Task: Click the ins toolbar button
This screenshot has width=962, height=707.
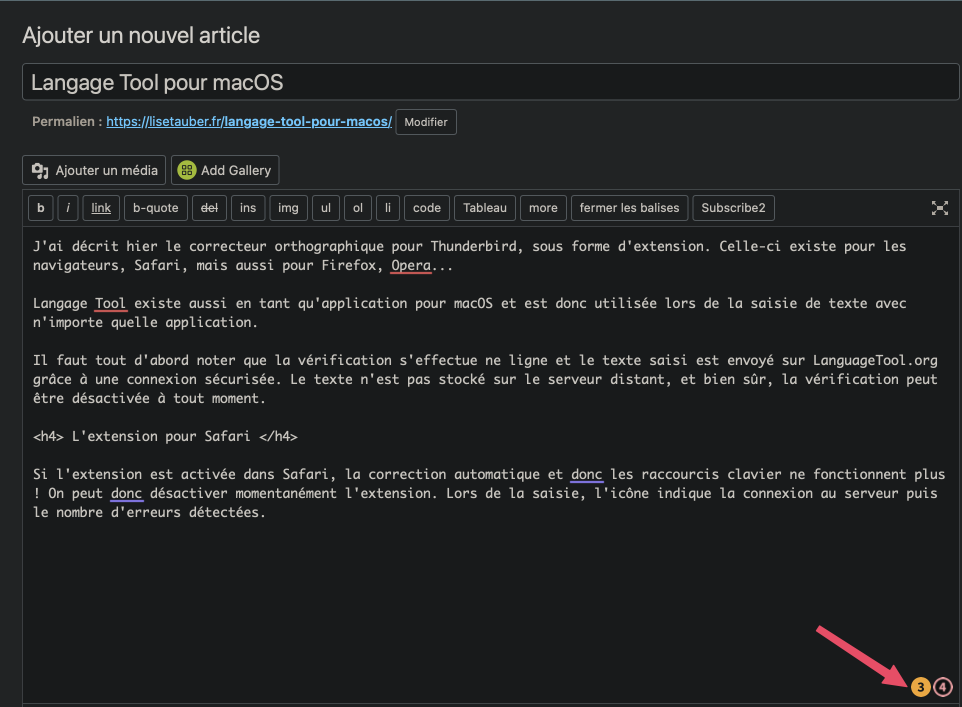Action: click(x=248, y=208)
